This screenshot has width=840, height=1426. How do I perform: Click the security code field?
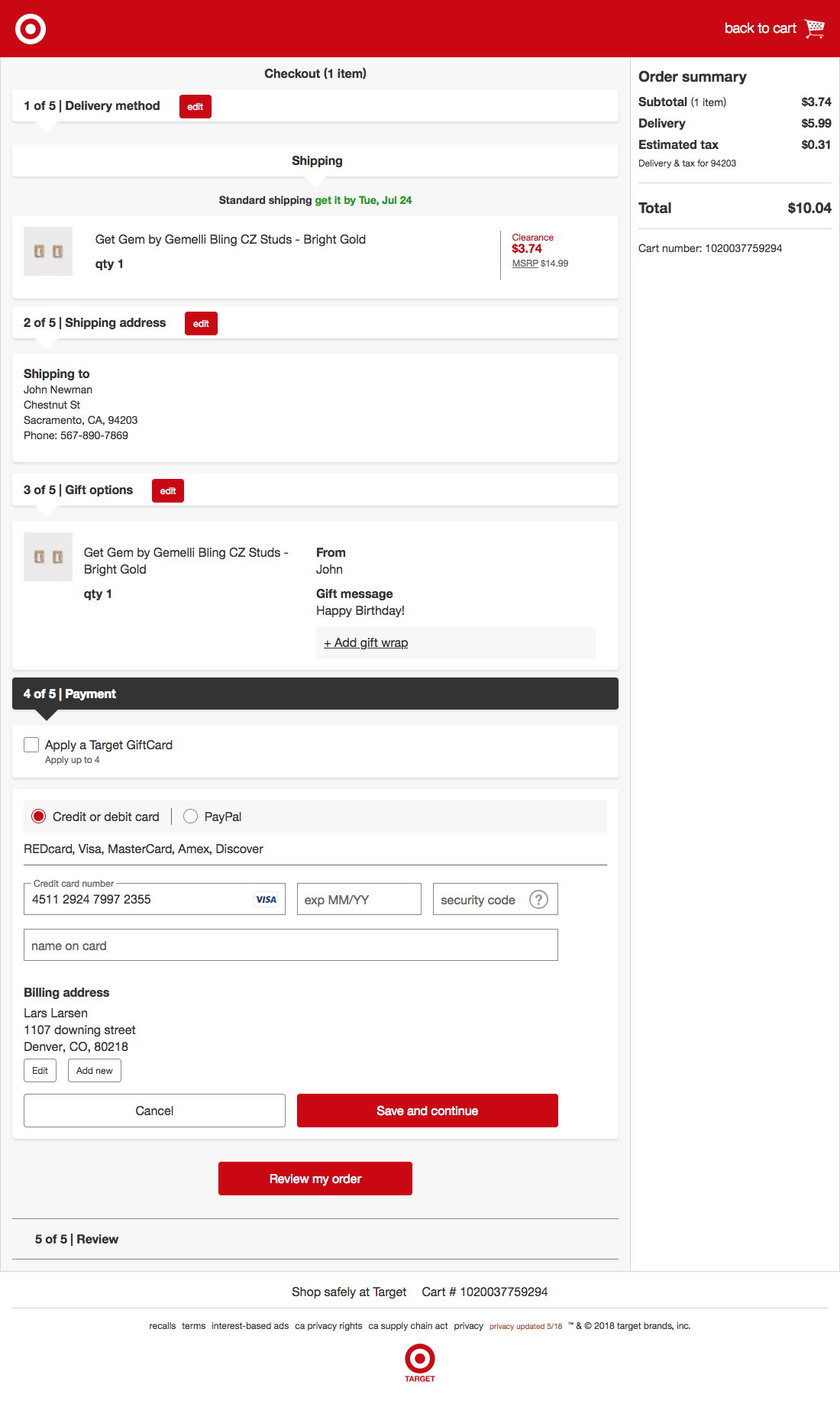(x=496, y=899)
